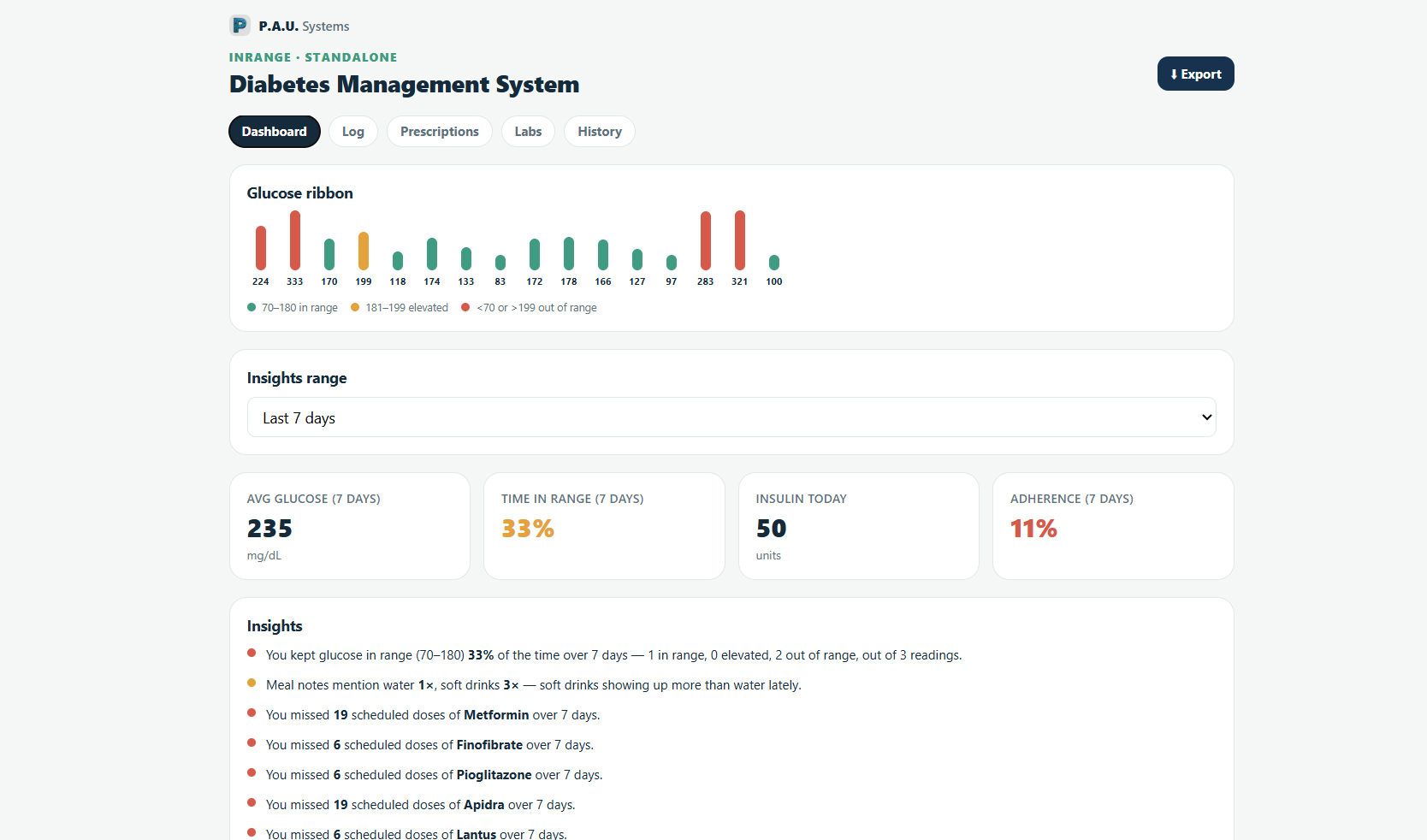Image resolution: width=1427 pixels, height=840 pixels.
Task: Click the orange elevated legend dot
Action: (x=355, y=307)
